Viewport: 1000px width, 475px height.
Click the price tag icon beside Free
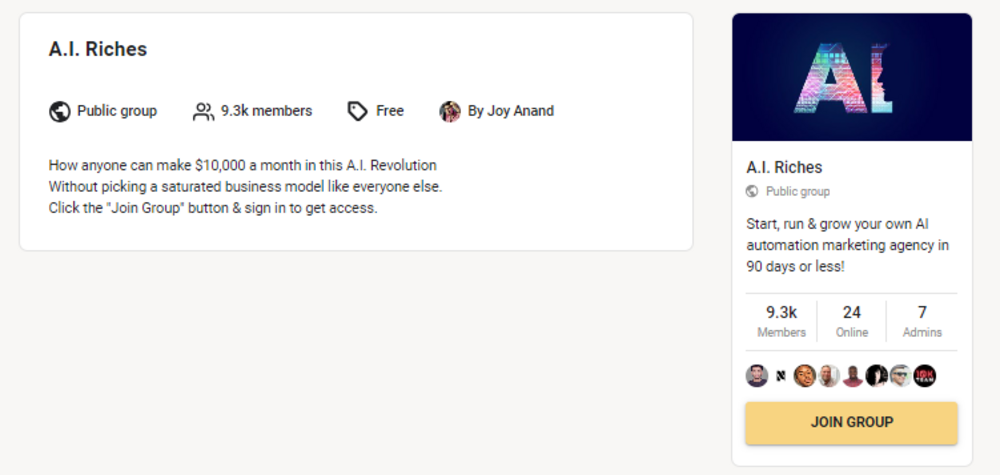[x=357, y=112]
